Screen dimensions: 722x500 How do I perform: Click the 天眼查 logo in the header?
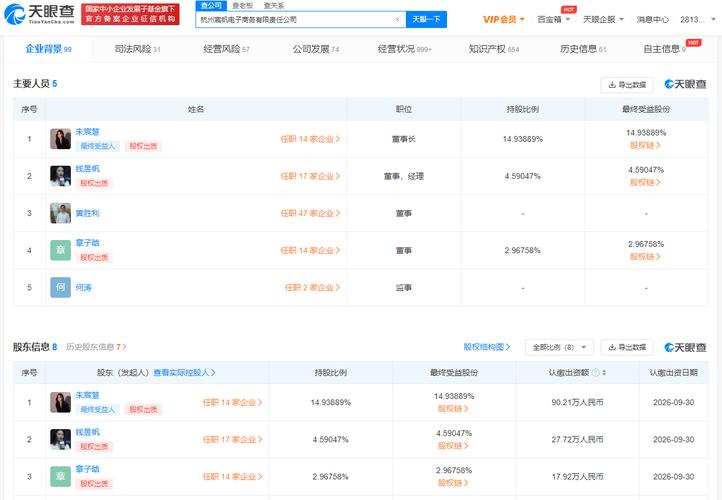(x=40, y=14)
